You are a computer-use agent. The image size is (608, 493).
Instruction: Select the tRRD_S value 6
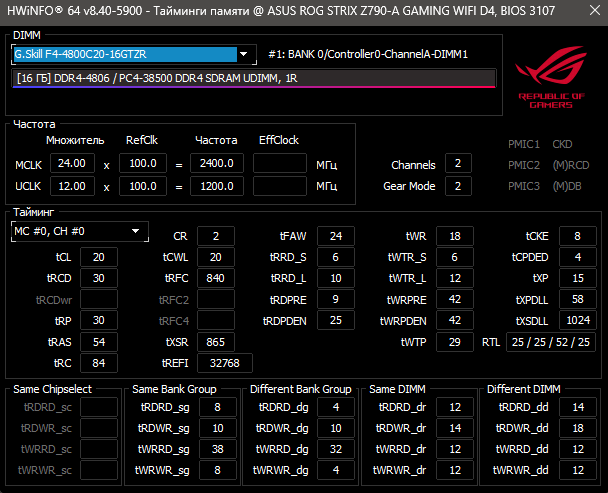click(336, 257)
